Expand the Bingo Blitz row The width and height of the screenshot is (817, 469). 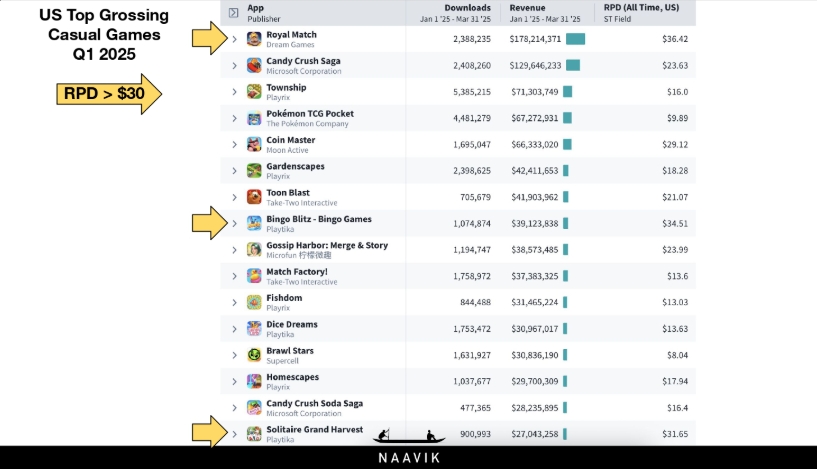(x=234, y=224)
